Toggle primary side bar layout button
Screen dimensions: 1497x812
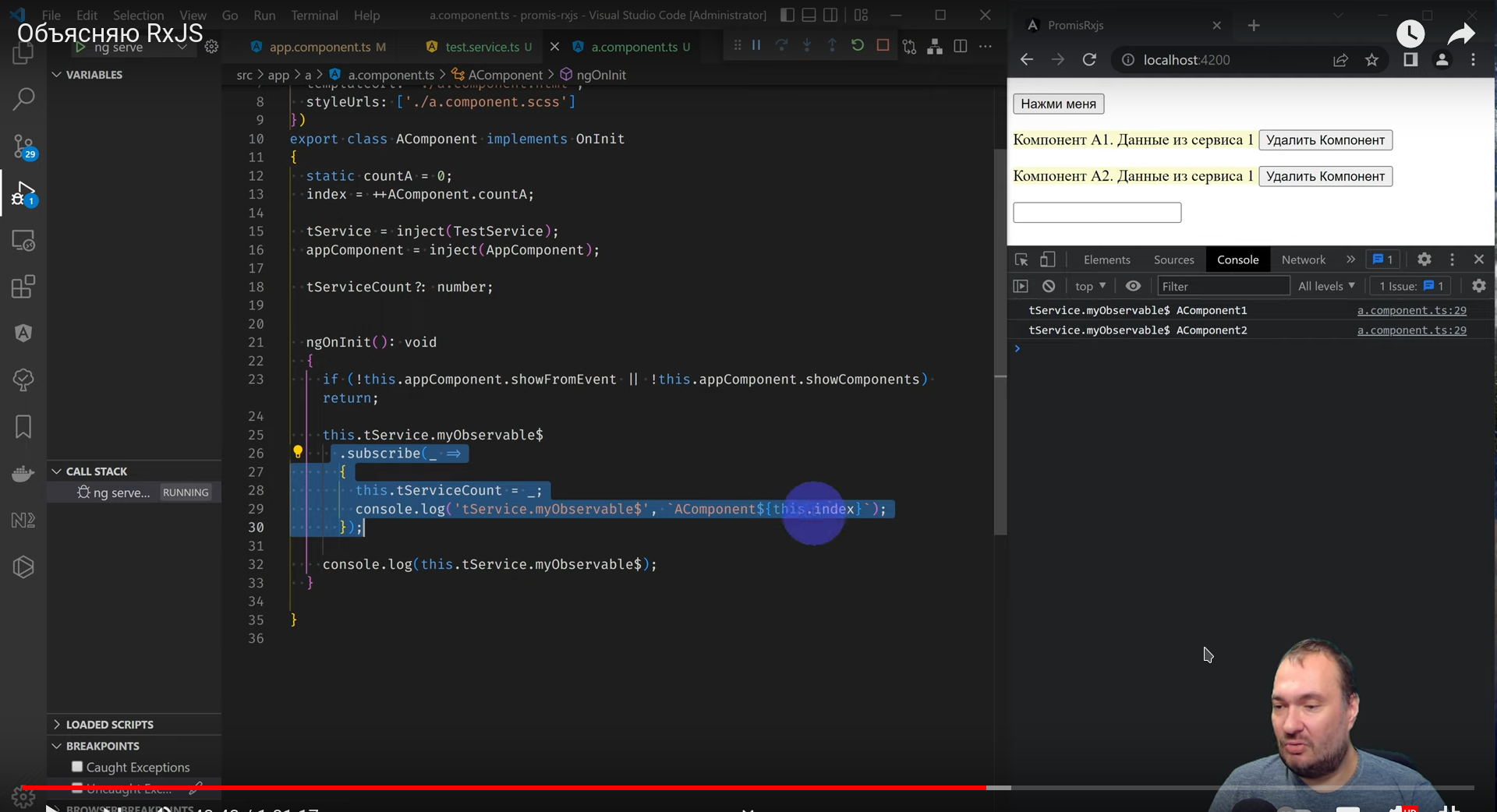(x=787, y=15)
